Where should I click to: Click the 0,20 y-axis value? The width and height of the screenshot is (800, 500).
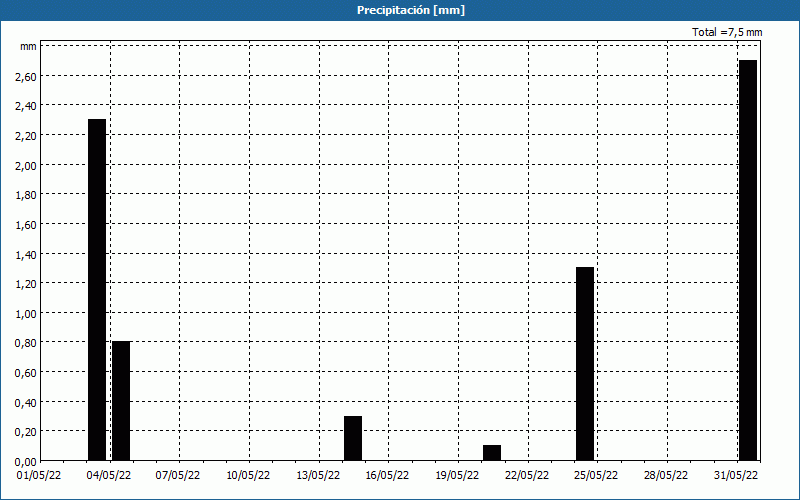click(27, 432)
